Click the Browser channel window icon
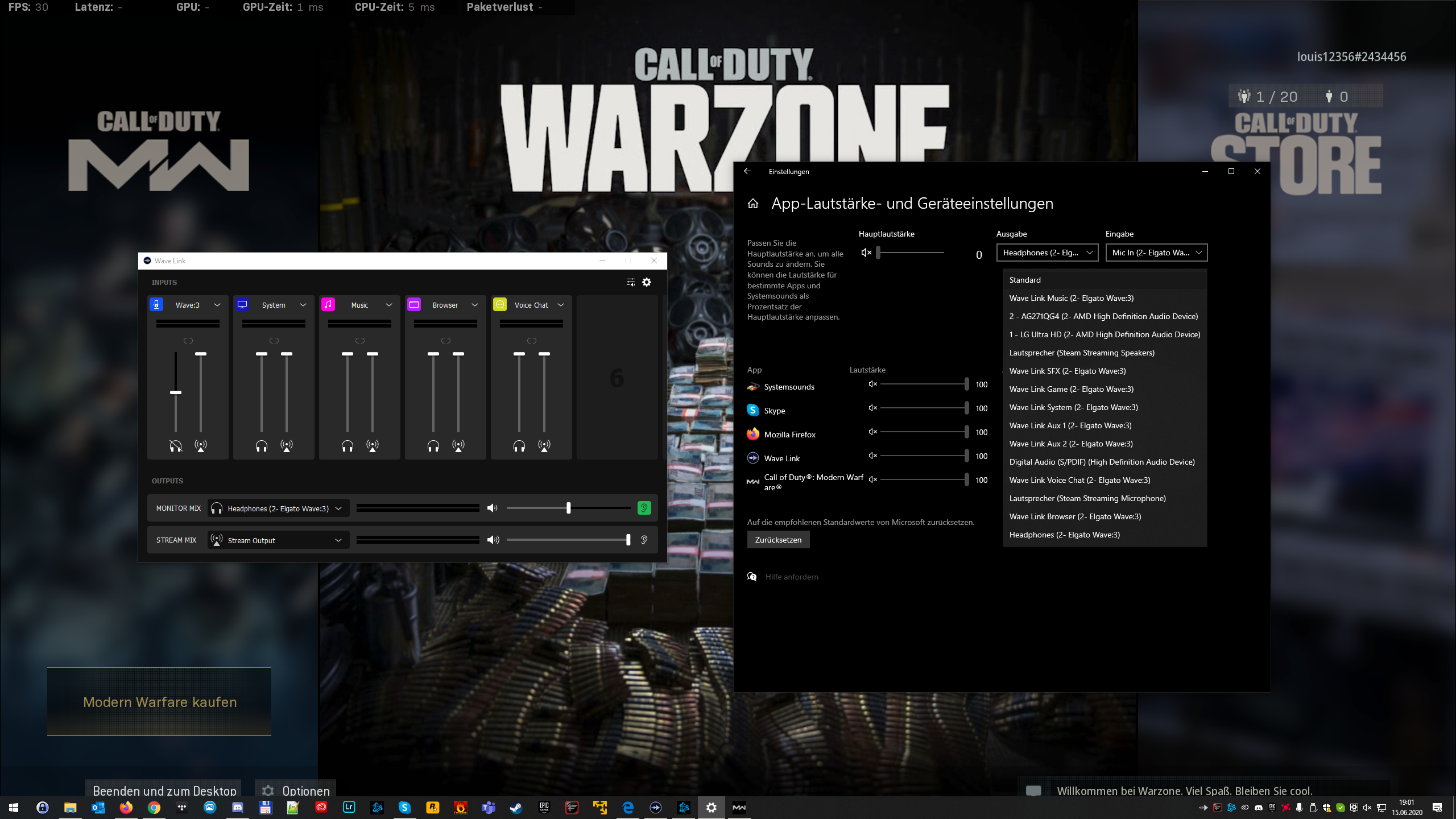 point(414,305)
